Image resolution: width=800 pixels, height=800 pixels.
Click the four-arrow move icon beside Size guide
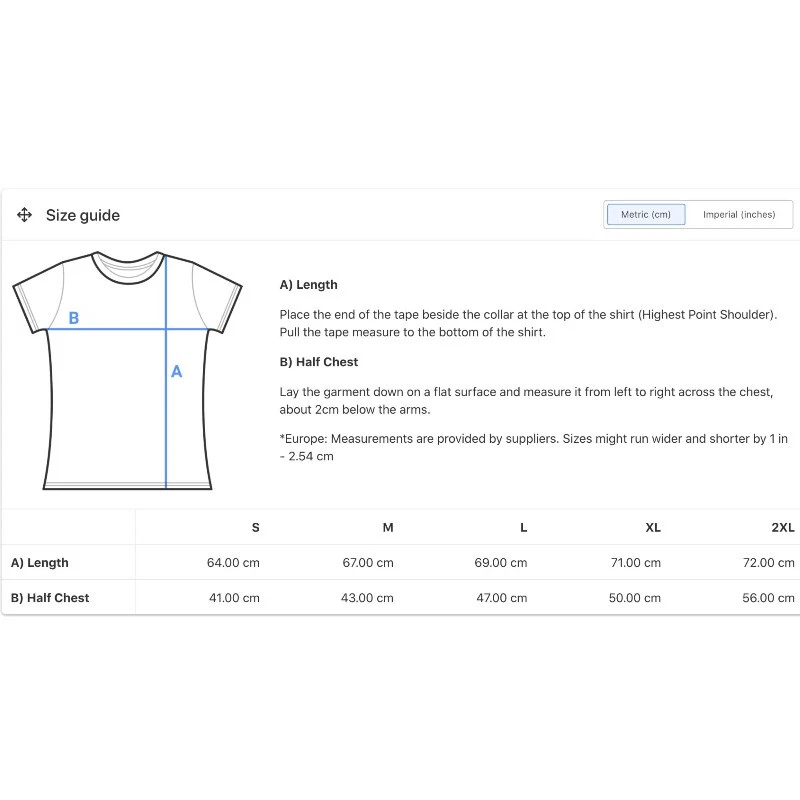pos(24,215)
